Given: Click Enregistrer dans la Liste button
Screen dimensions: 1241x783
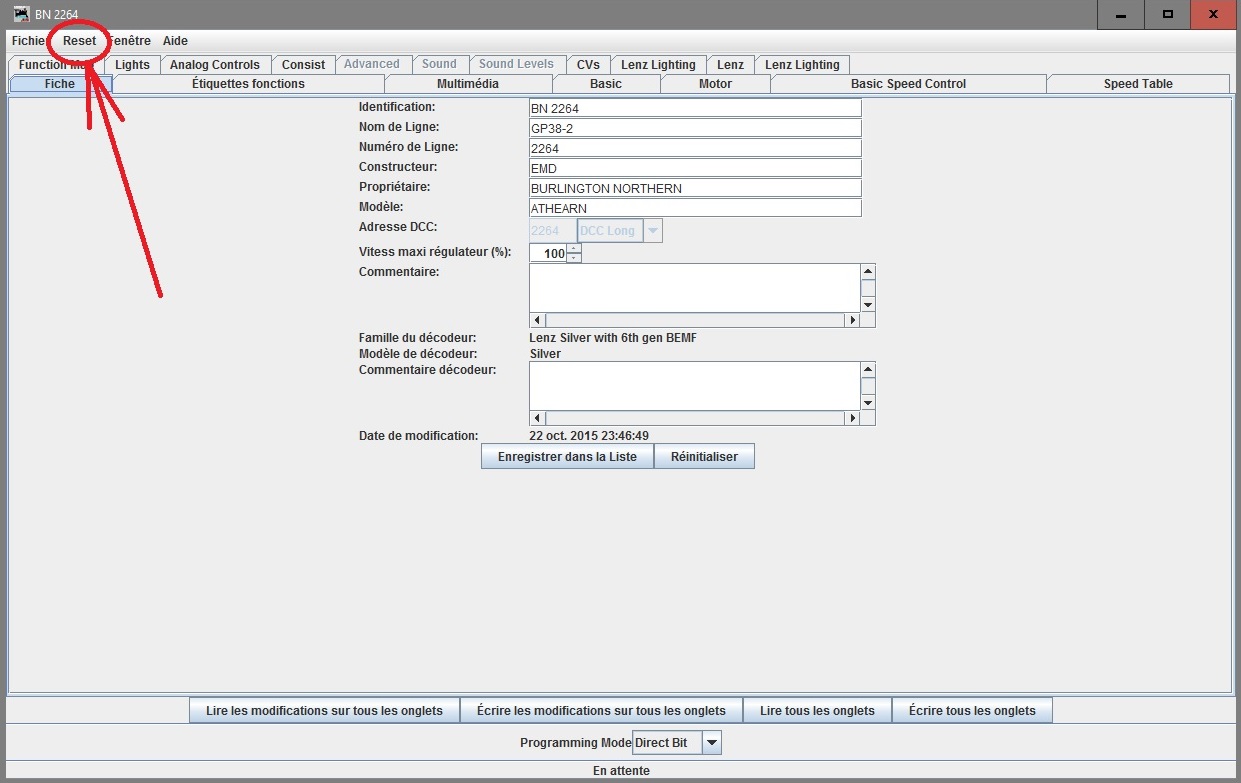Looking at the screenshot, I should 567,457.
